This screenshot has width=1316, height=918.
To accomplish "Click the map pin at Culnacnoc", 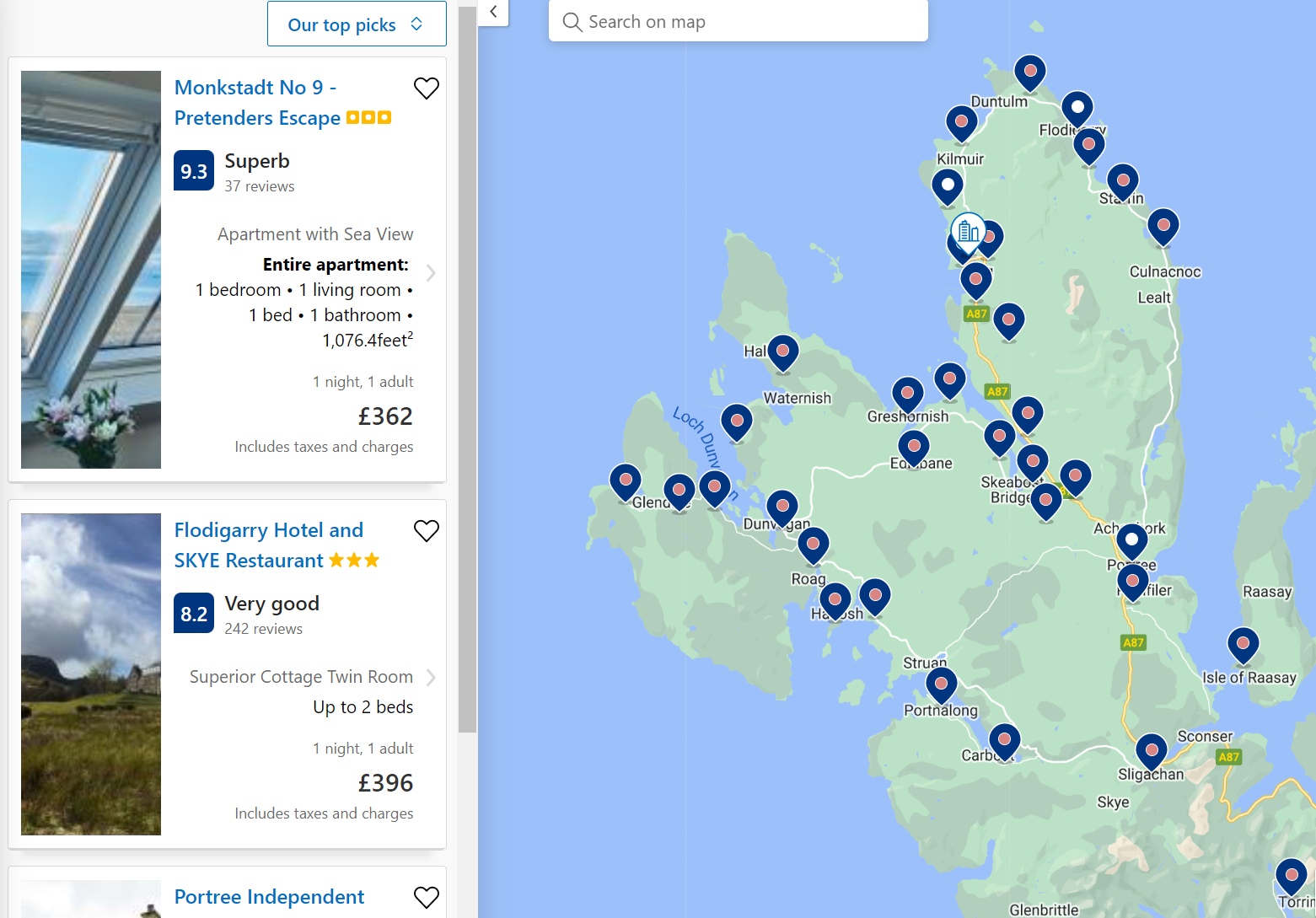I will [1163, 226].
